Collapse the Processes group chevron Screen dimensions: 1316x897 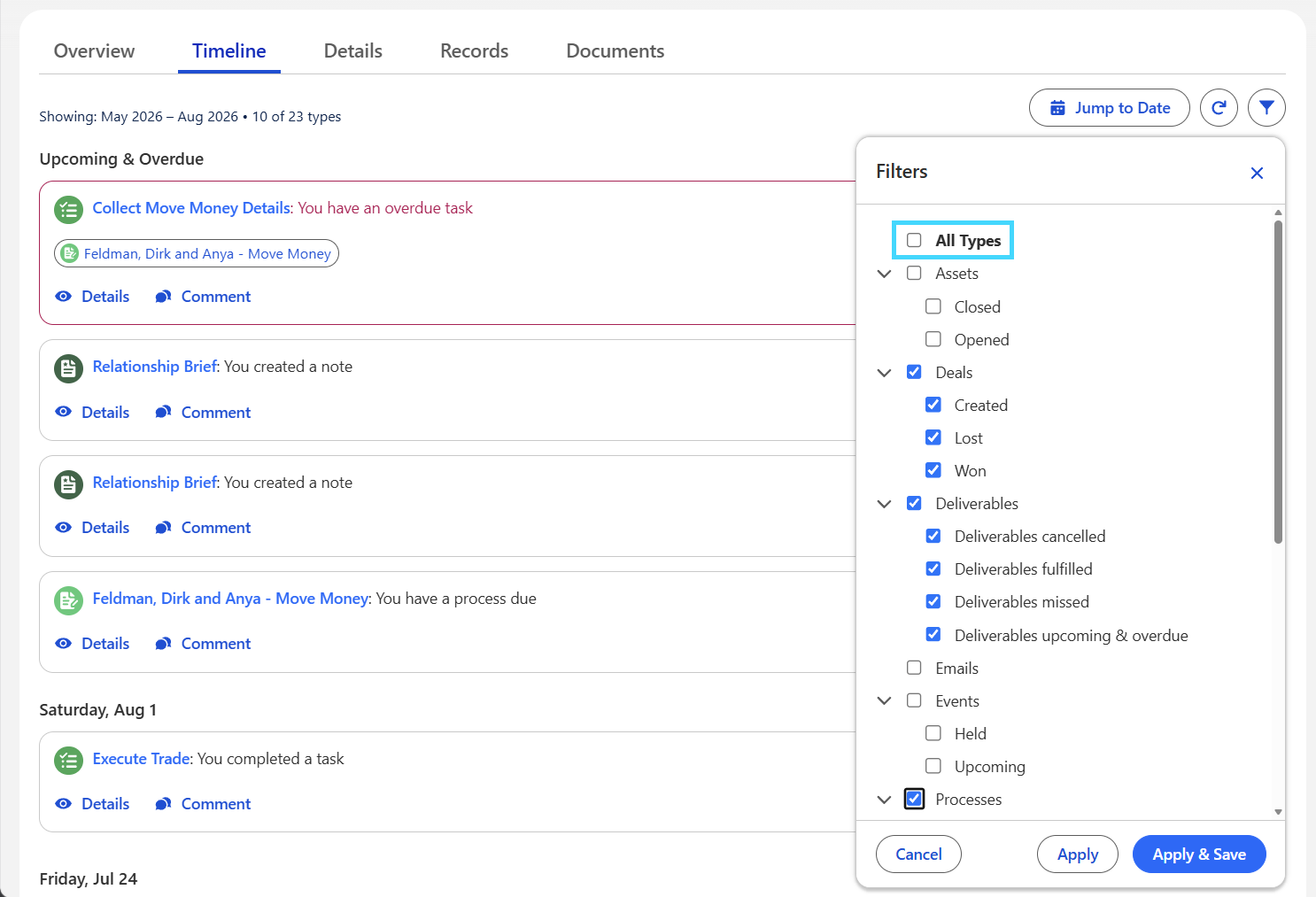tap(884, 800)
